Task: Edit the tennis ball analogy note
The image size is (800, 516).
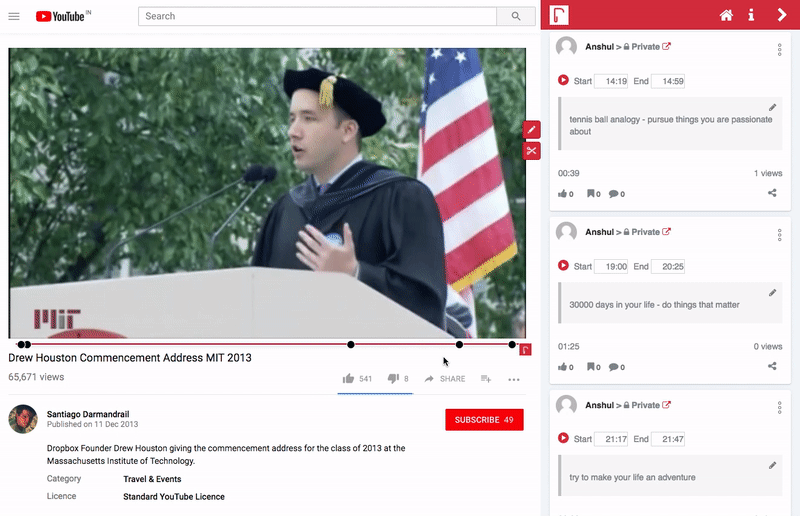Action: [772, 107]
